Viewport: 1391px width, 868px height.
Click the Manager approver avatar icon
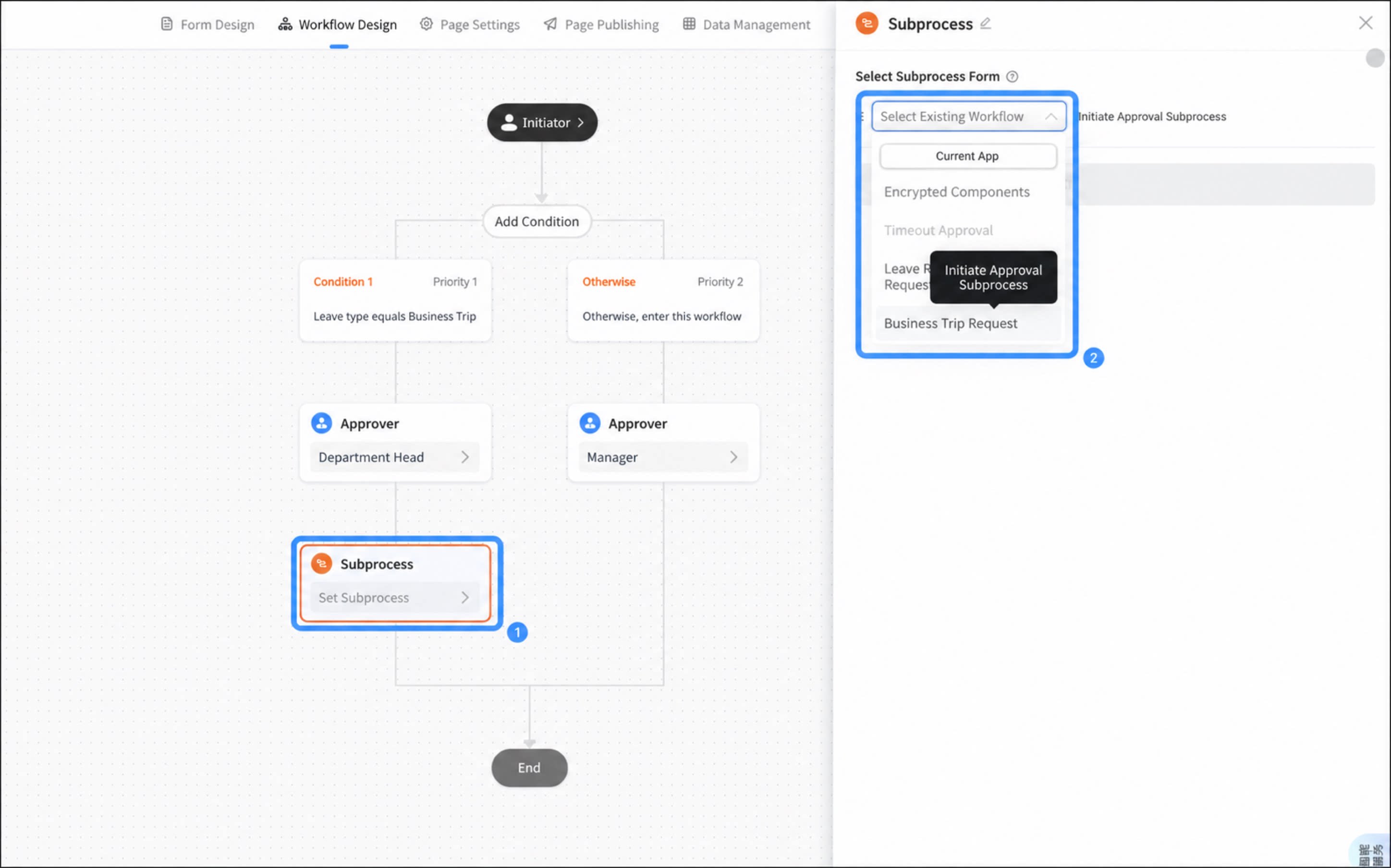(590, 423)
